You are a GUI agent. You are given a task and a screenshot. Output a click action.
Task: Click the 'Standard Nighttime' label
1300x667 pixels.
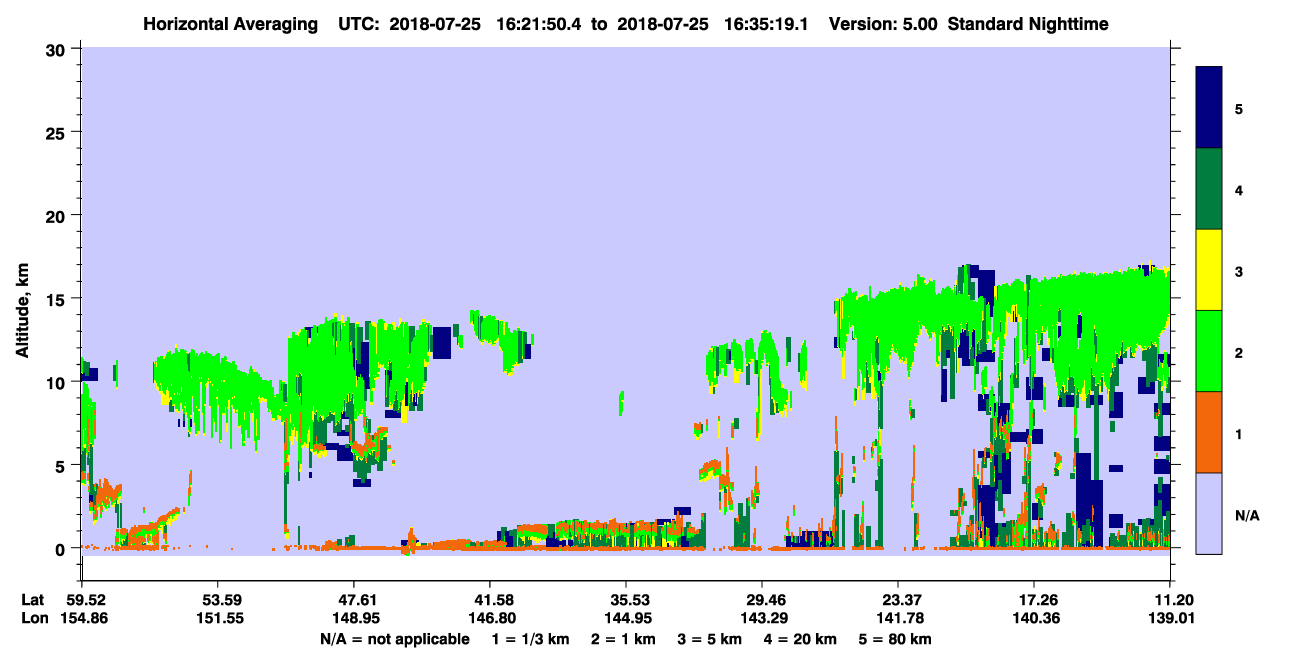(1027, 24)
